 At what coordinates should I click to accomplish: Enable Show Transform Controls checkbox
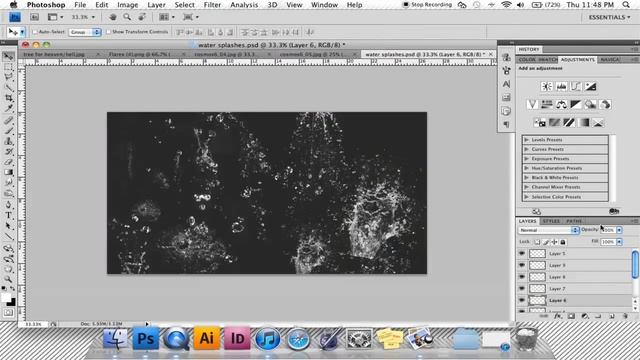click(x=108, y=32)
